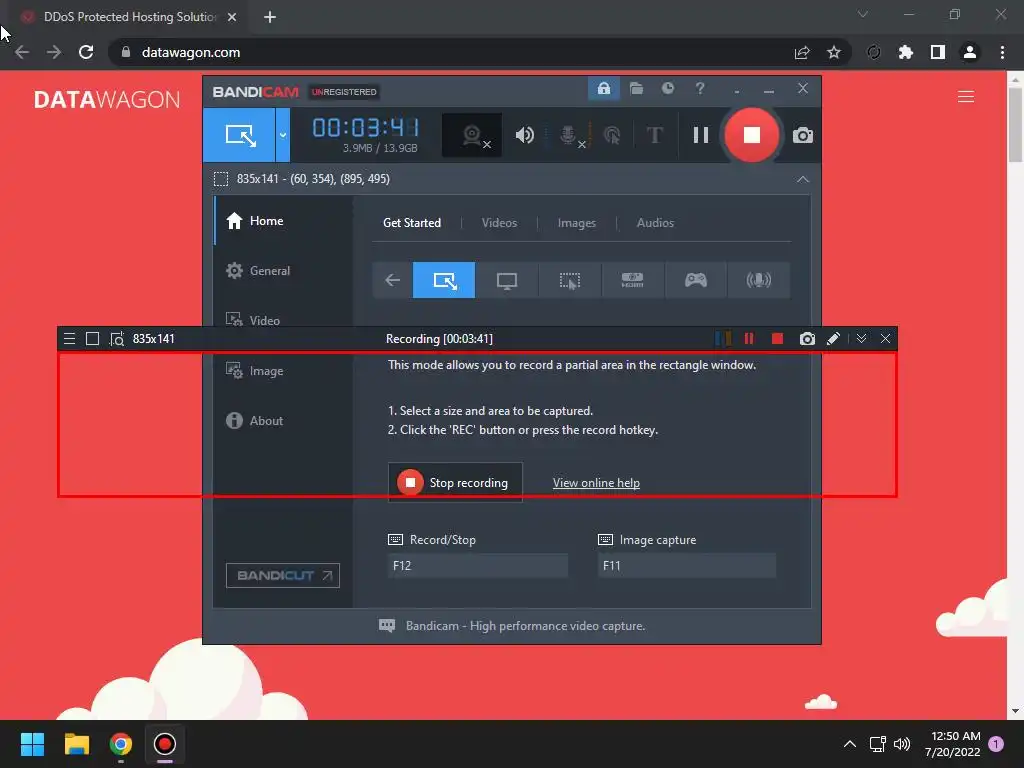Viewport: 1024px width, 768px height.
Task: Open the output folder icon
Action: [636, 88]
